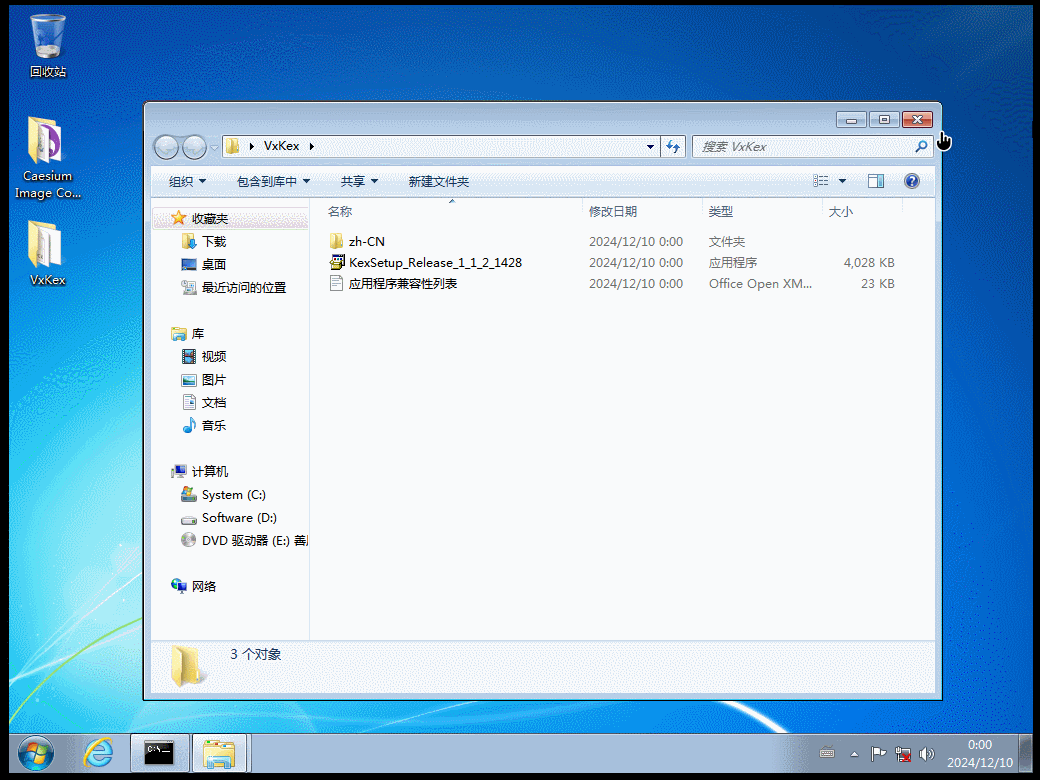Open the address bar history dropdown
This screenshot has height=780, width=1040.
pyautogui.click(x=650, y=147)
